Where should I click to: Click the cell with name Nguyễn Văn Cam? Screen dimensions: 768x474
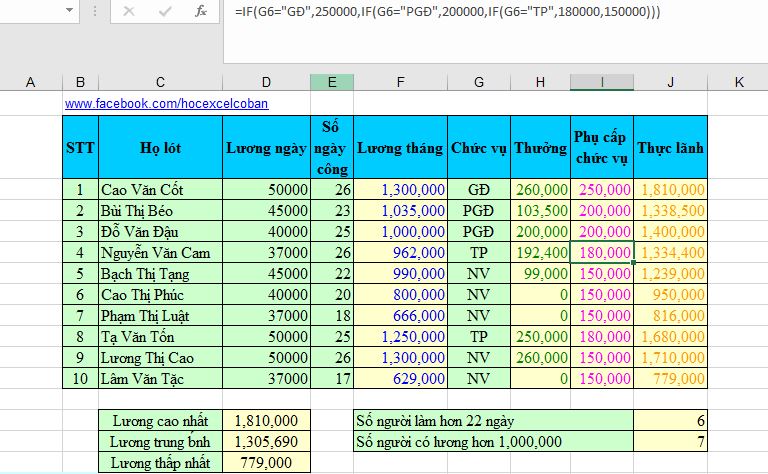click(160, 253)
